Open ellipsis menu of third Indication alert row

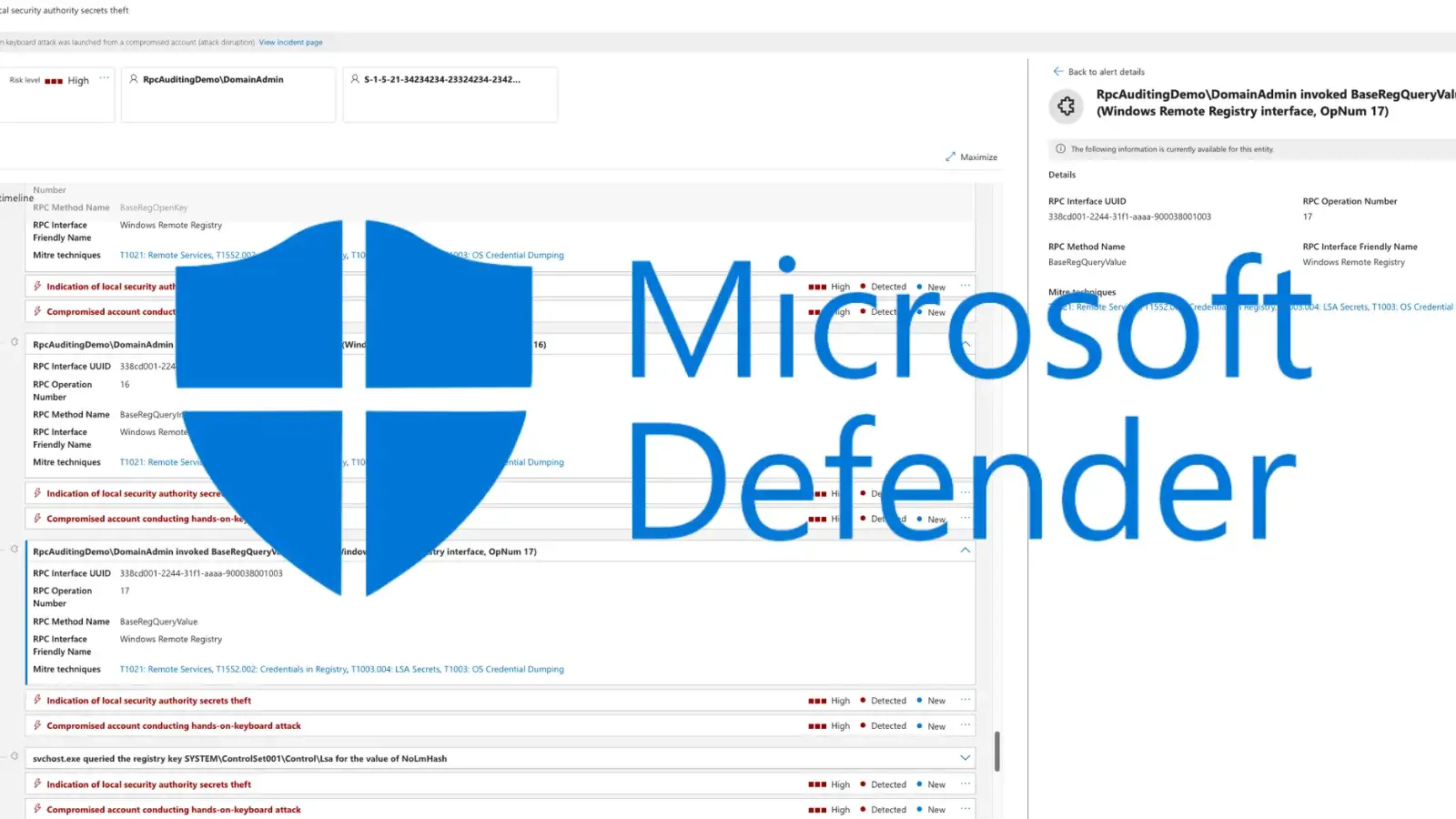[x=965, y=700]
